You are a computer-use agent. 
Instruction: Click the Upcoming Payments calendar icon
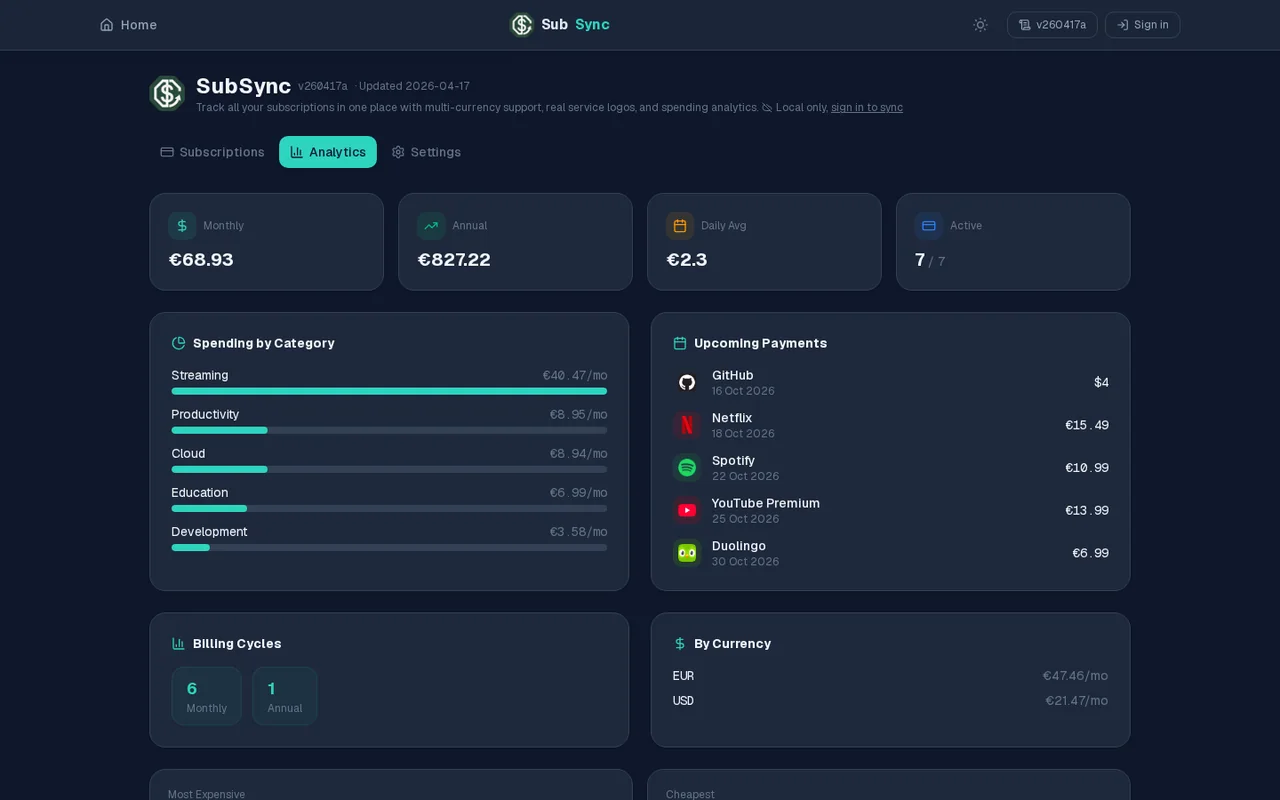tap(680, 343)
